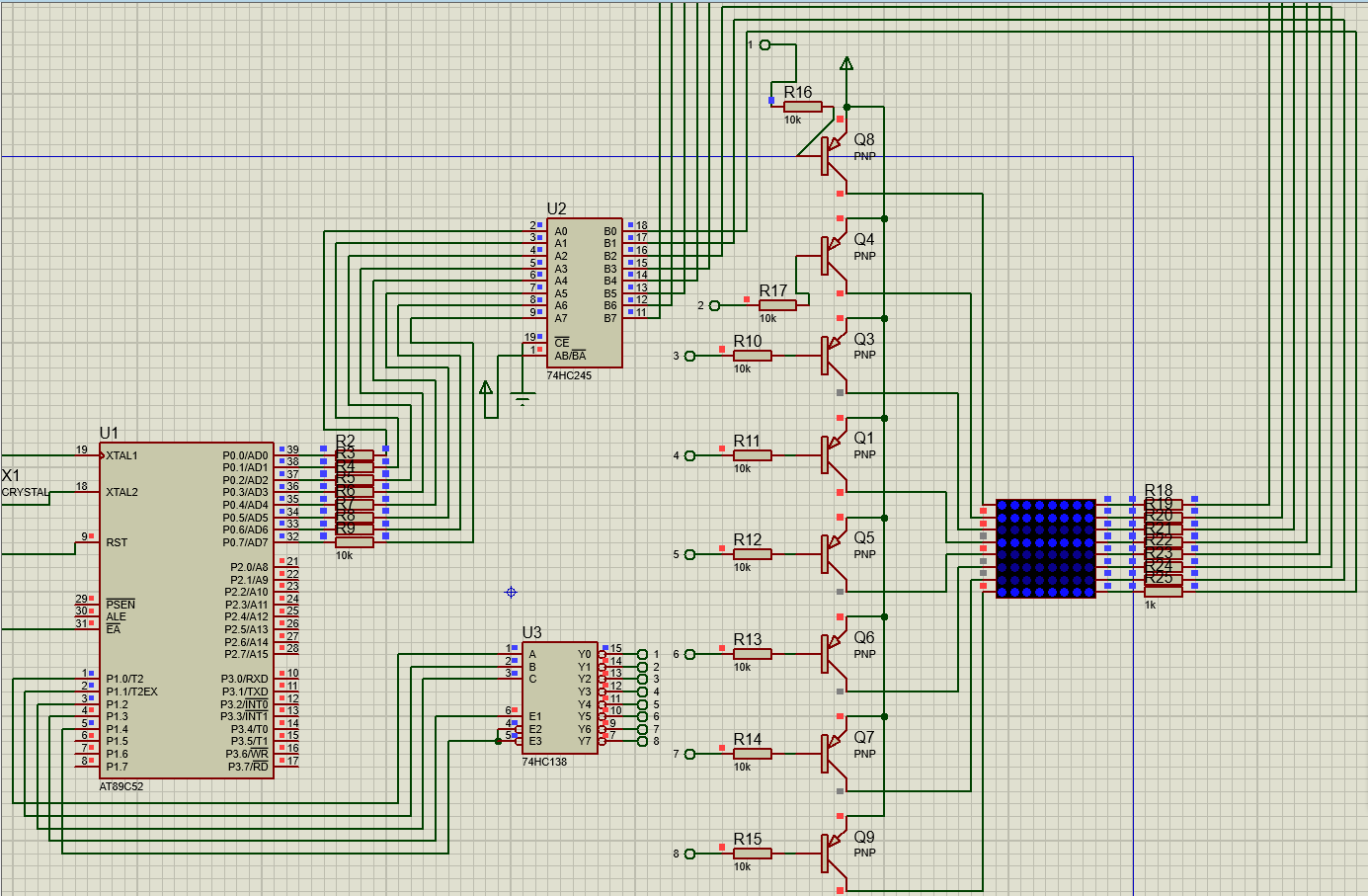The image size is (1368, 896).
Task: Select the 74HC138 U3 decoder body
Action: tap(560, 697)
